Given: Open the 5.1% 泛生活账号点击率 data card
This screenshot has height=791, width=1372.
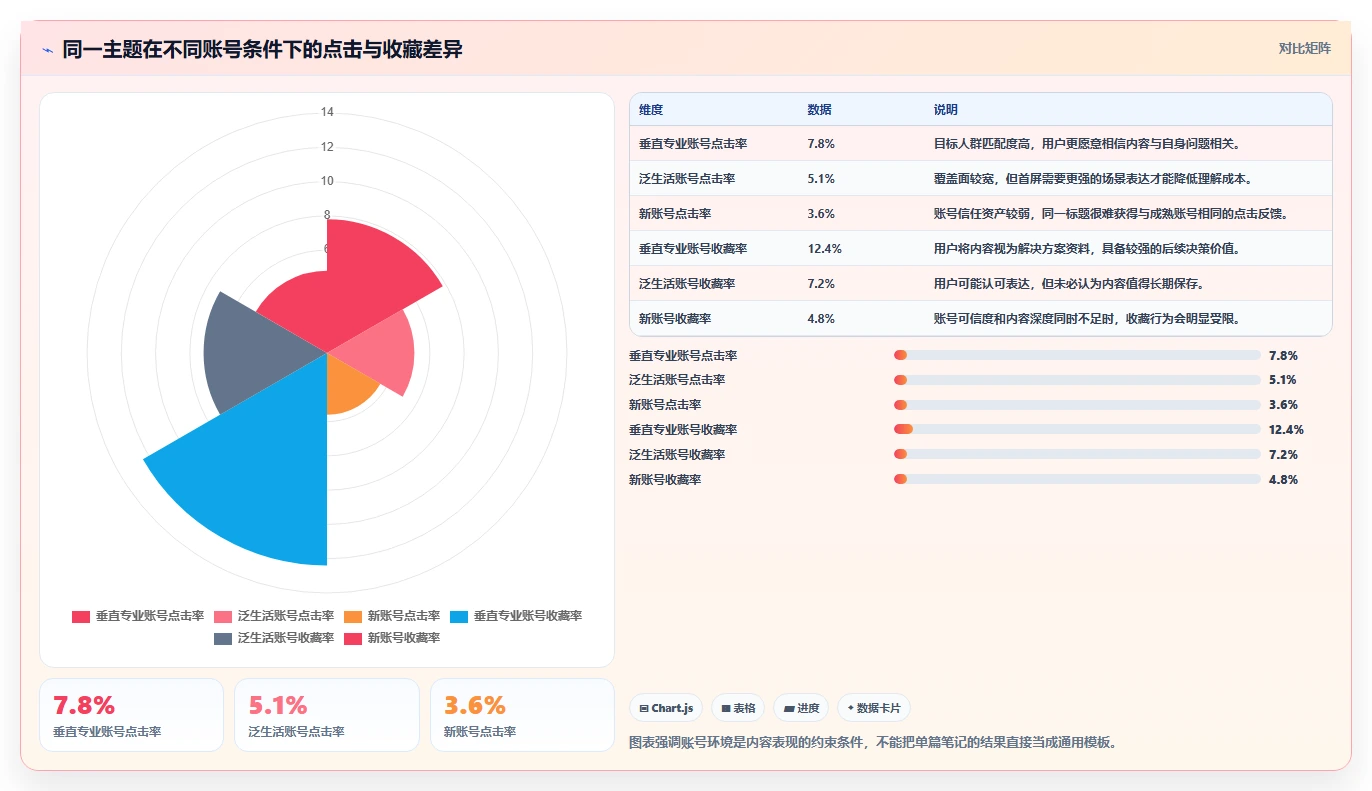Looking at the screenshot, I should (326, 715).
